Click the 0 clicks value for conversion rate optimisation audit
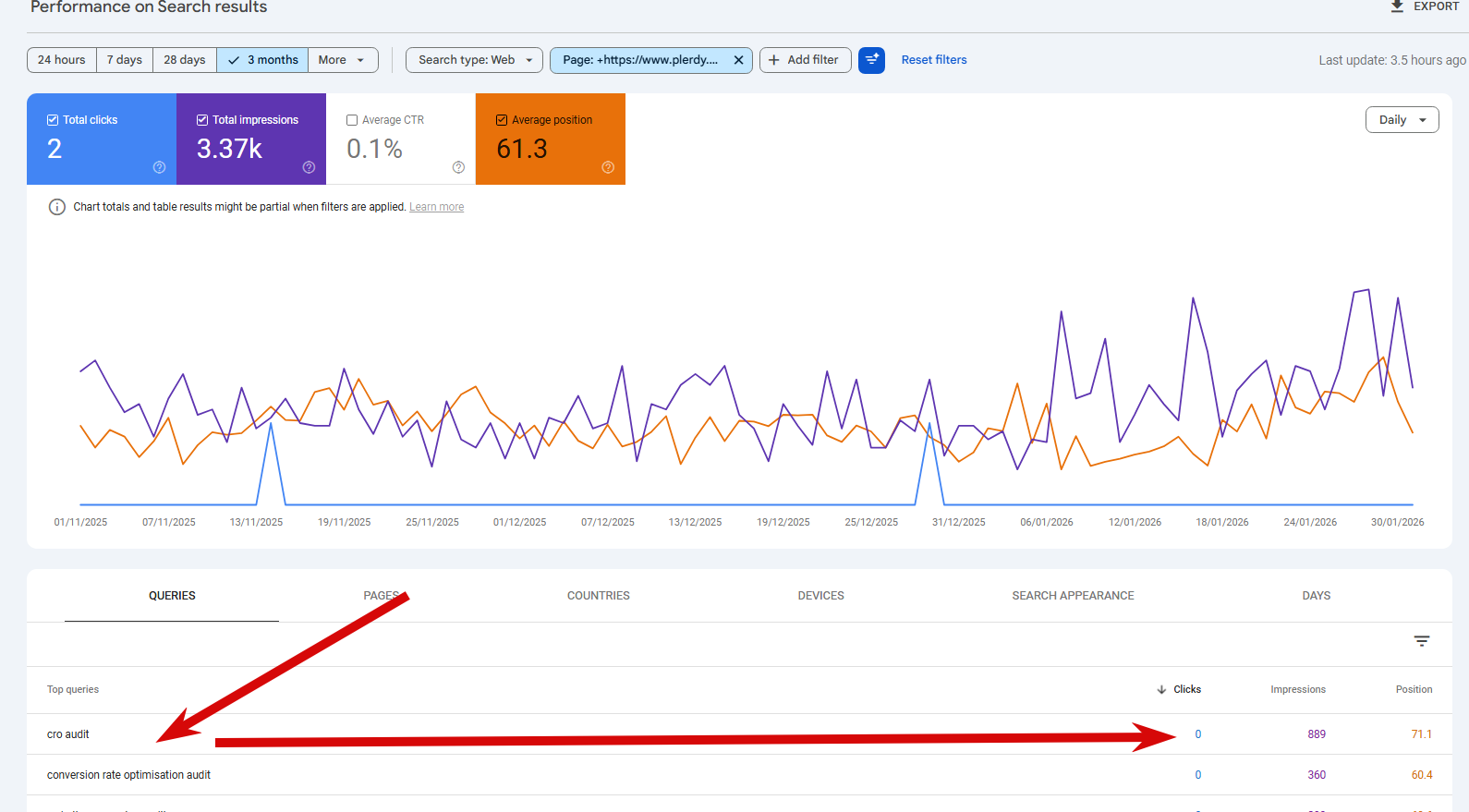The image size is (1469, 812). point(1198,775)
